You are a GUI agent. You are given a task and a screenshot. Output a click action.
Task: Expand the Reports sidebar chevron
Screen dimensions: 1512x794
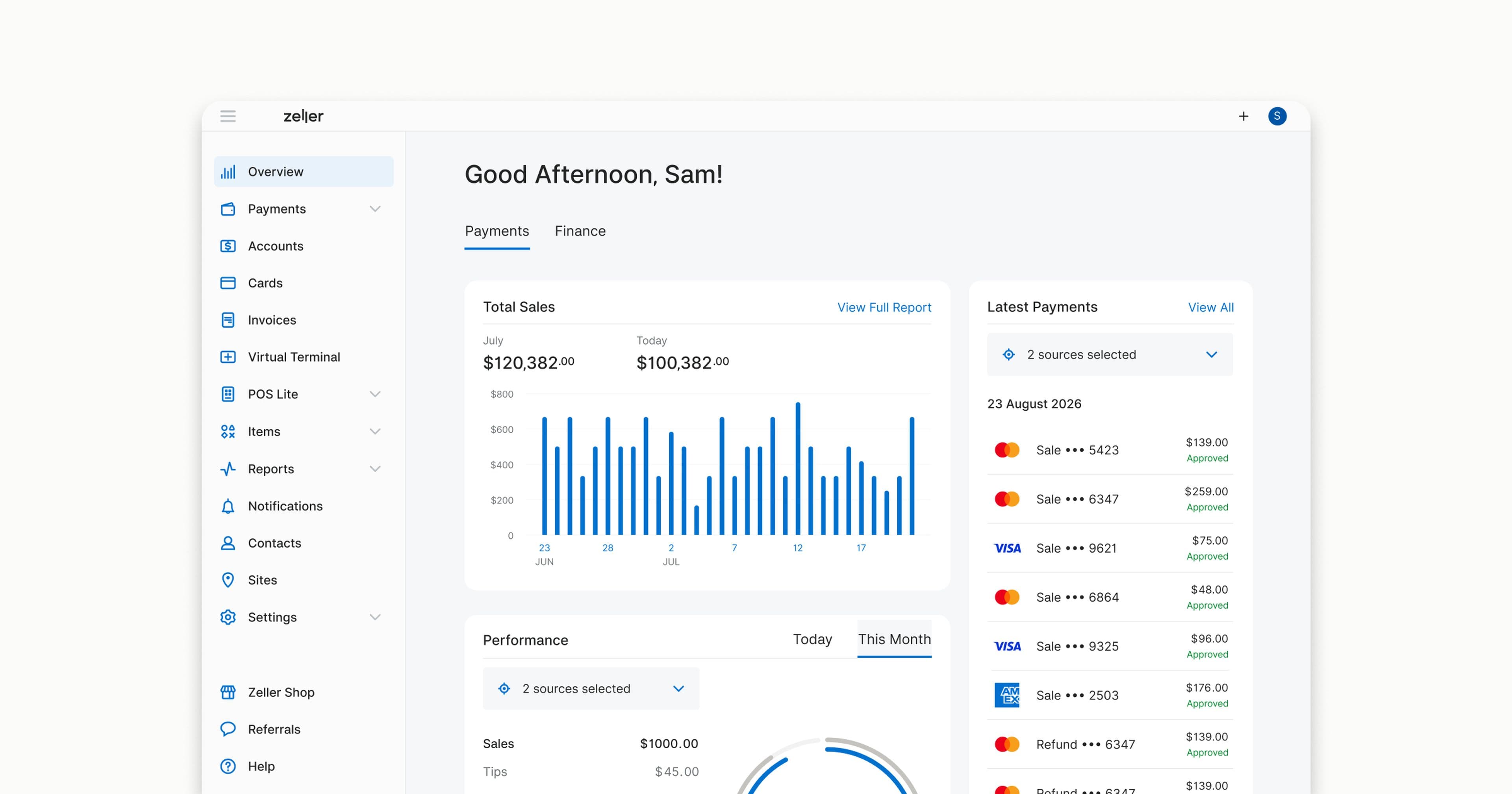click(x=375, y=469)
